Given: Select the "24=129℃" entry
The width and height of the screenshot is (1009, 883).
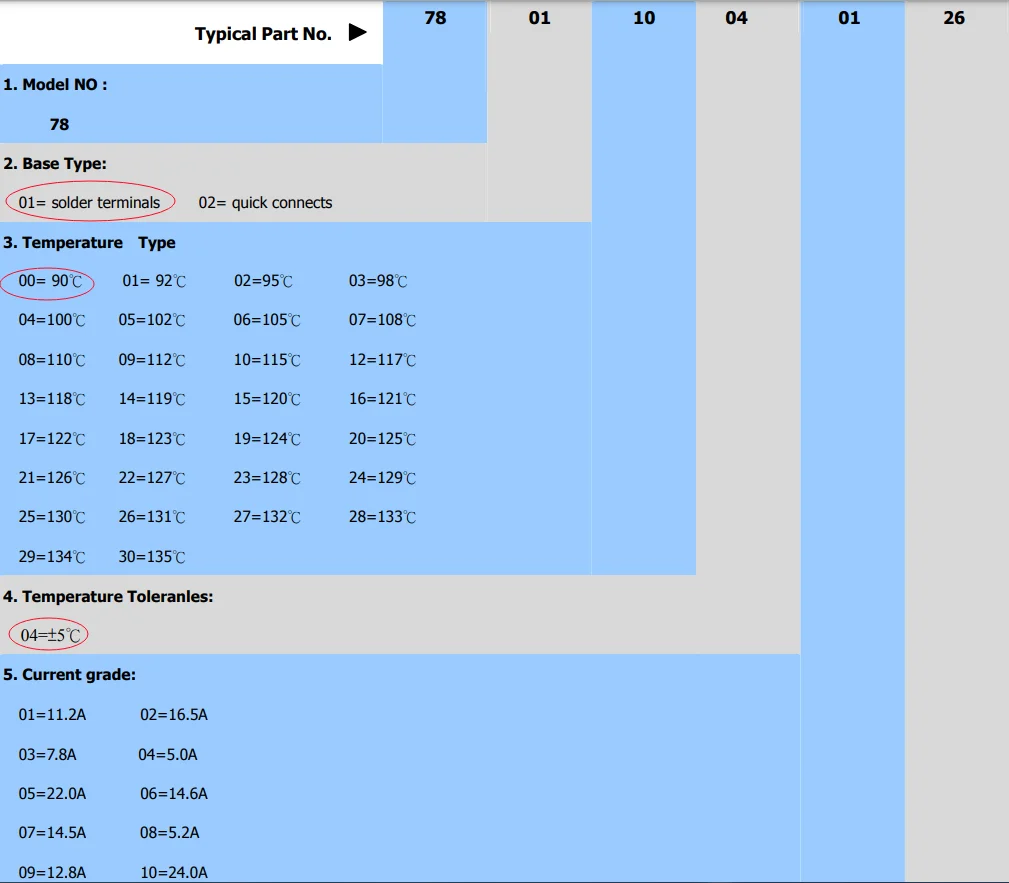Looking at the screenshot, I should point(382,478).
